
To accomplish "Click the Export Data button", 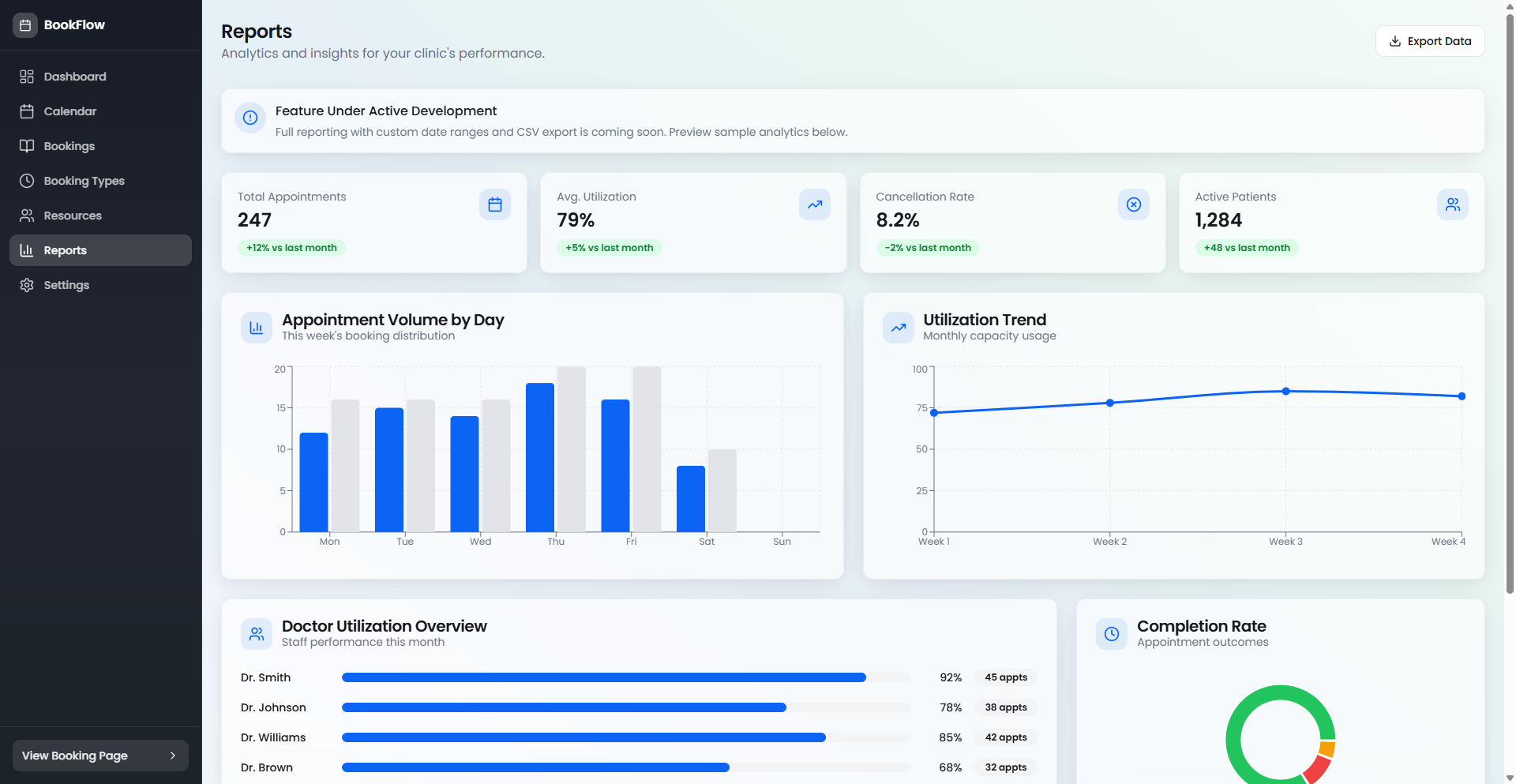I will coord(1429,40).
